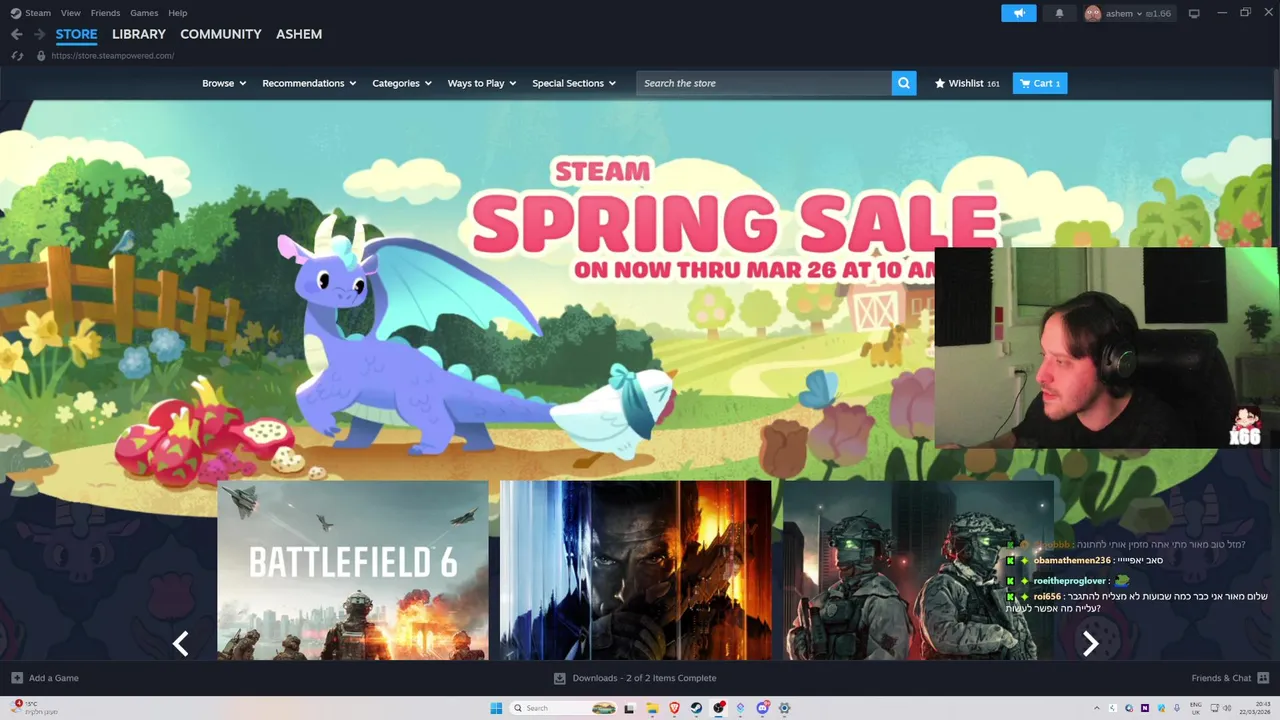Click the forward navigation arrow in Steam
Screen dimensions: 1280x720
(x=39, y=34)
